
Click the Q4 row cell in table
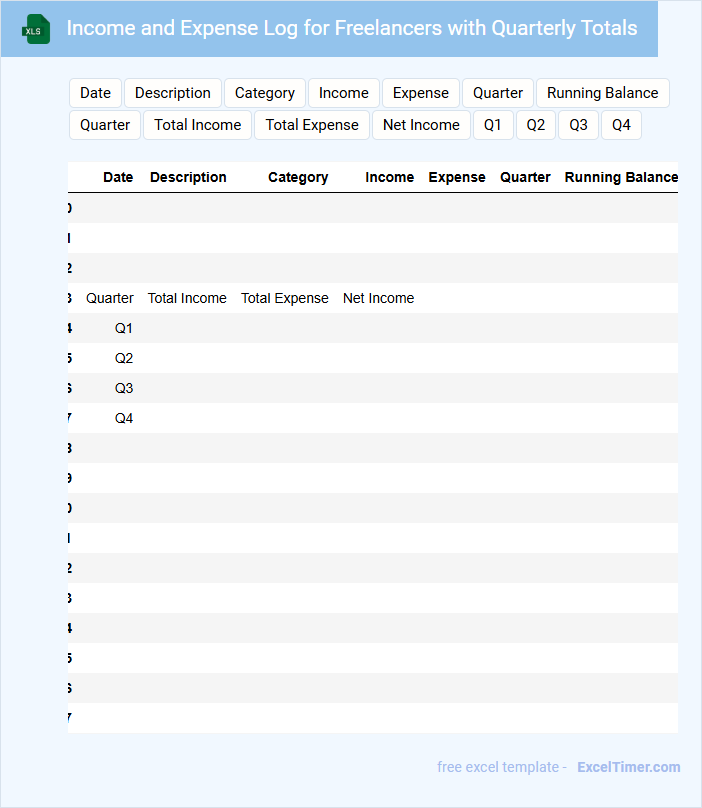(x=124, y=418)
